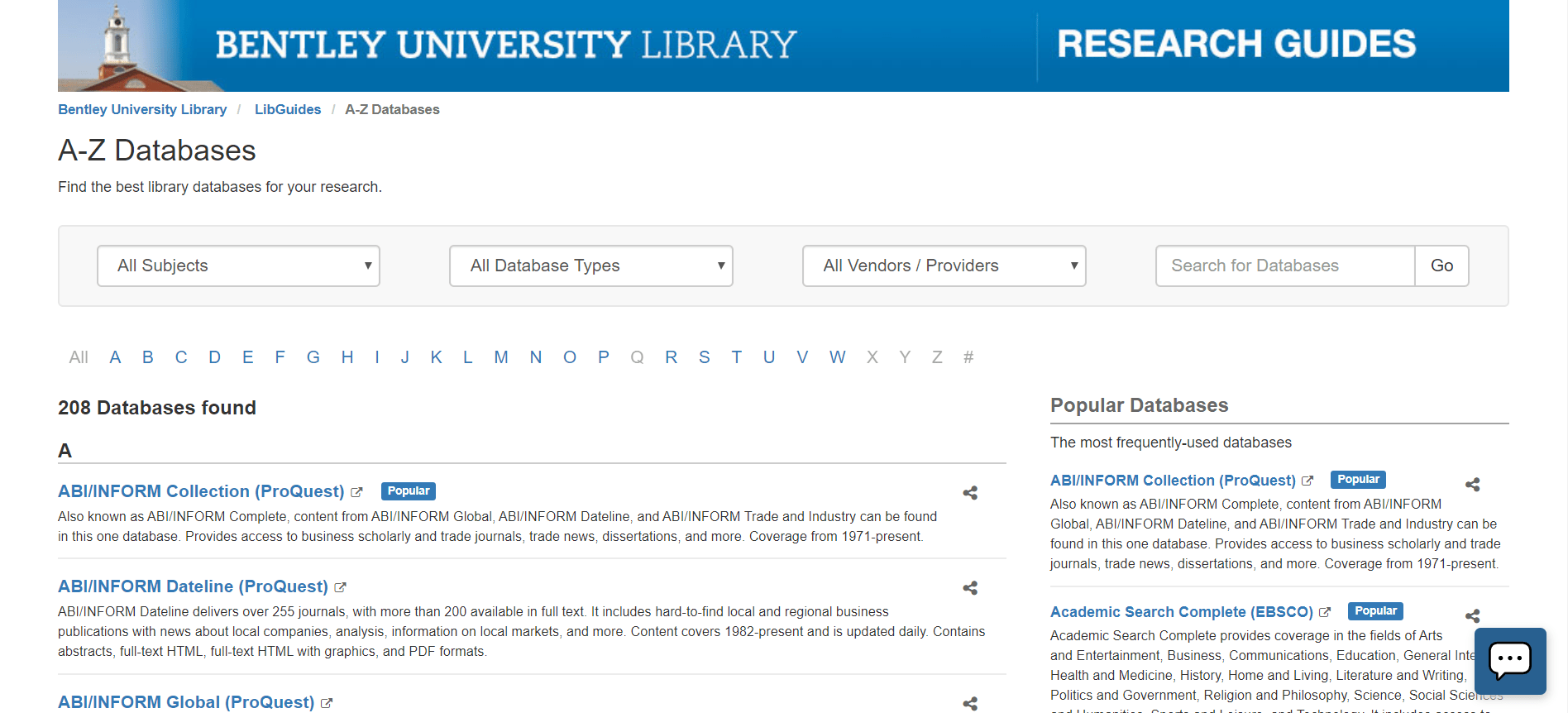The image size is (1568, 713).
Task: Share ABI/INFORM Collection from Popular Databases sidebar
Action: point(1472,485)
